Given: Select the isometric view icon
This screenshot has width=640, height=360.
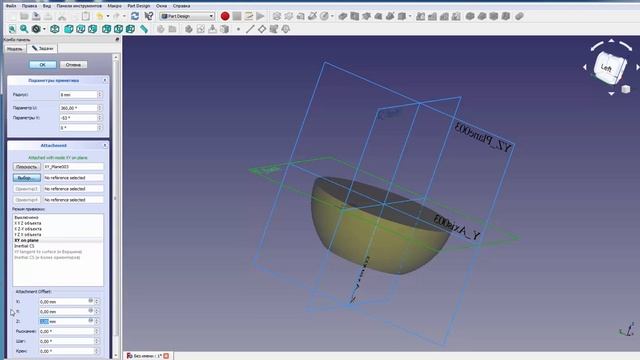Looking at the screenshot, I should pyautogui.click(x=55, y=29).
